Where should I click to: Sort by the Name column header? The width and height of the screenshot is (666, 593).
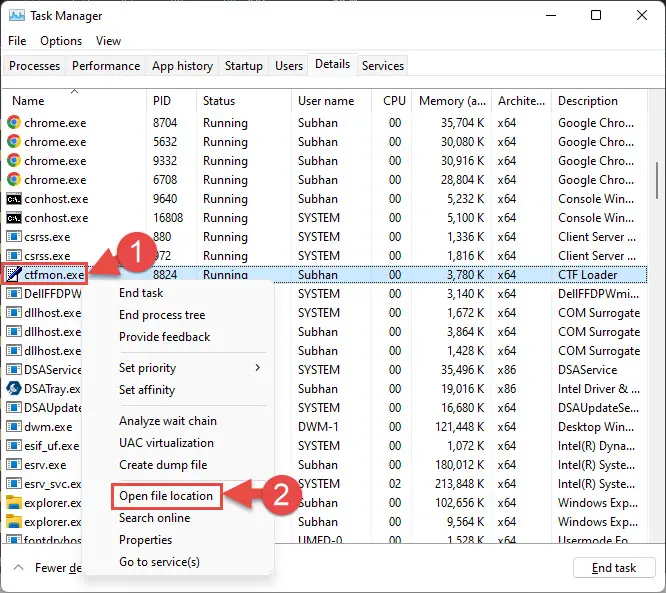click(x=74, y=101)
